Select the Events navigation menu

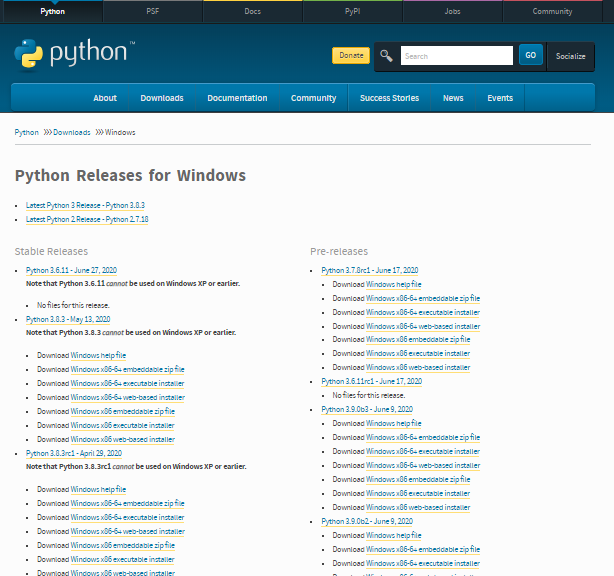(500, 98)
